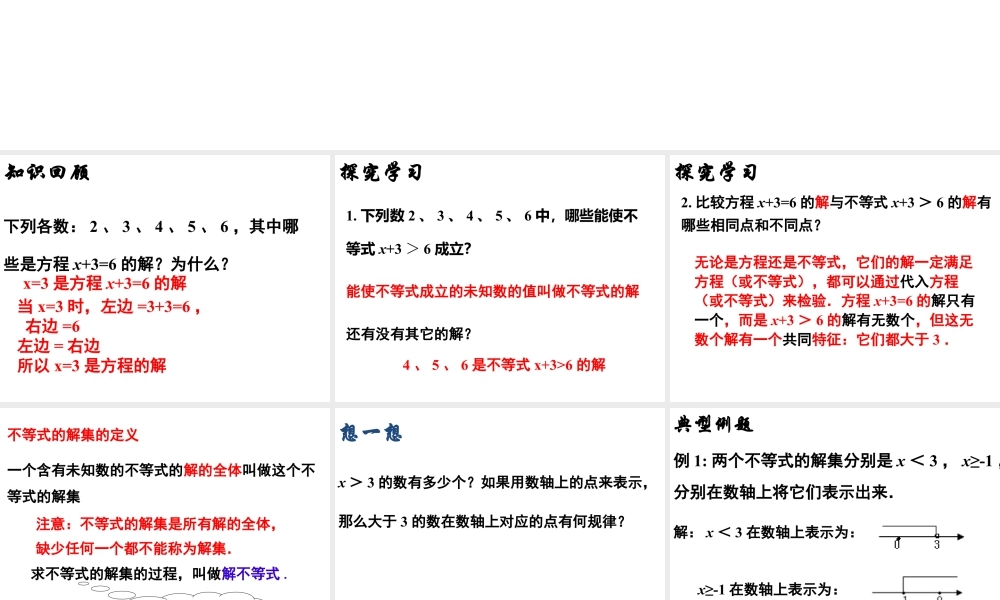Image resolution: width=1000 pixels, height=600 pixels.
Task: Click the 想一想 heading
Action: coord(372,432)
